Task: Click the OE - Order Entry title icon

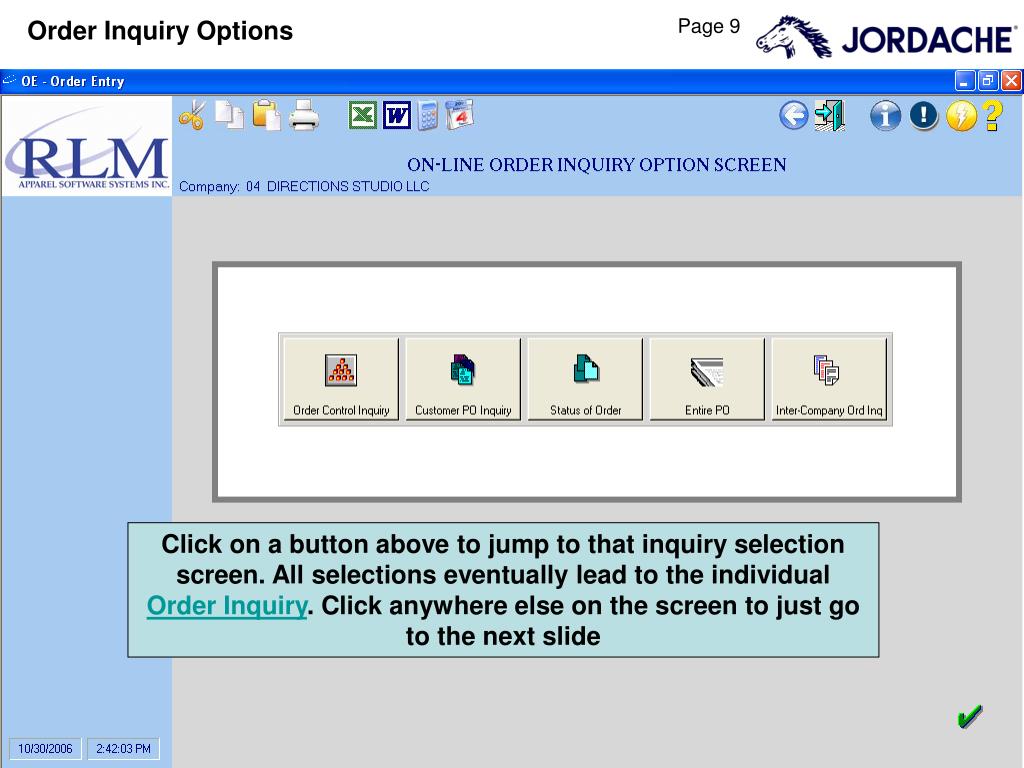Action: [x=9, y=80]
